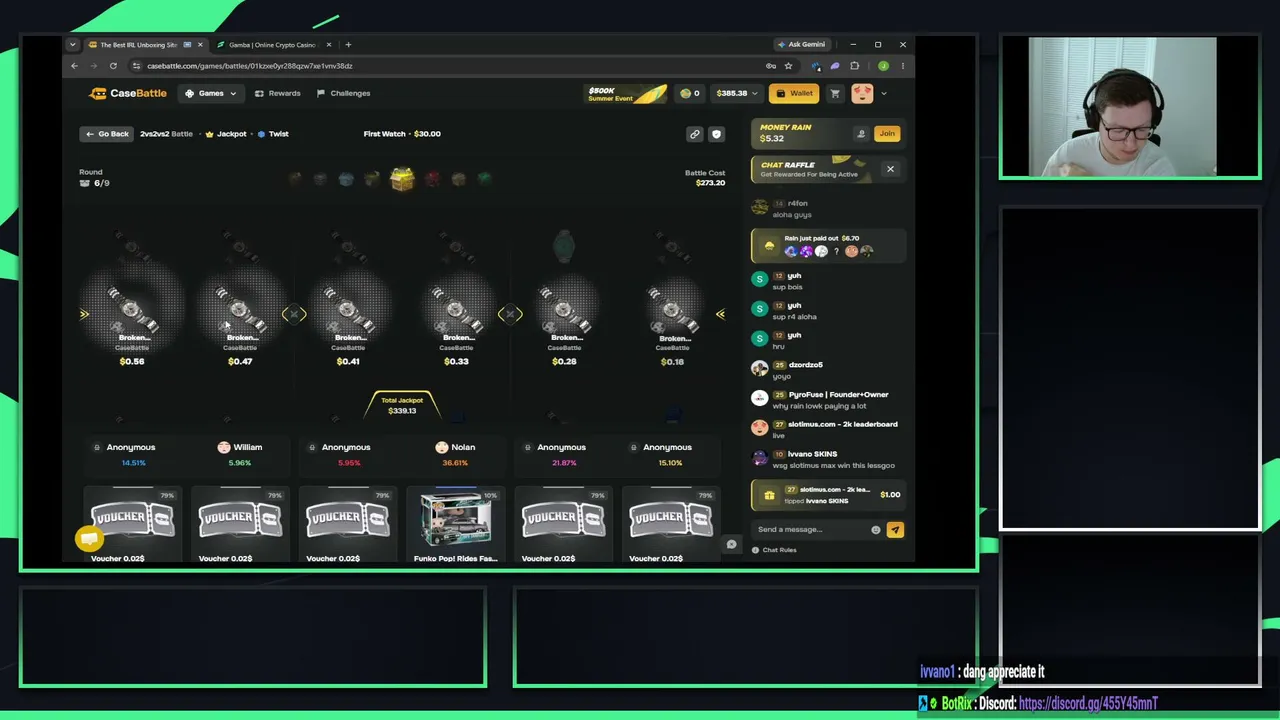Viewport: 1280px width, 720px height.
Task: Open the Rewards page
Action: 277,93
